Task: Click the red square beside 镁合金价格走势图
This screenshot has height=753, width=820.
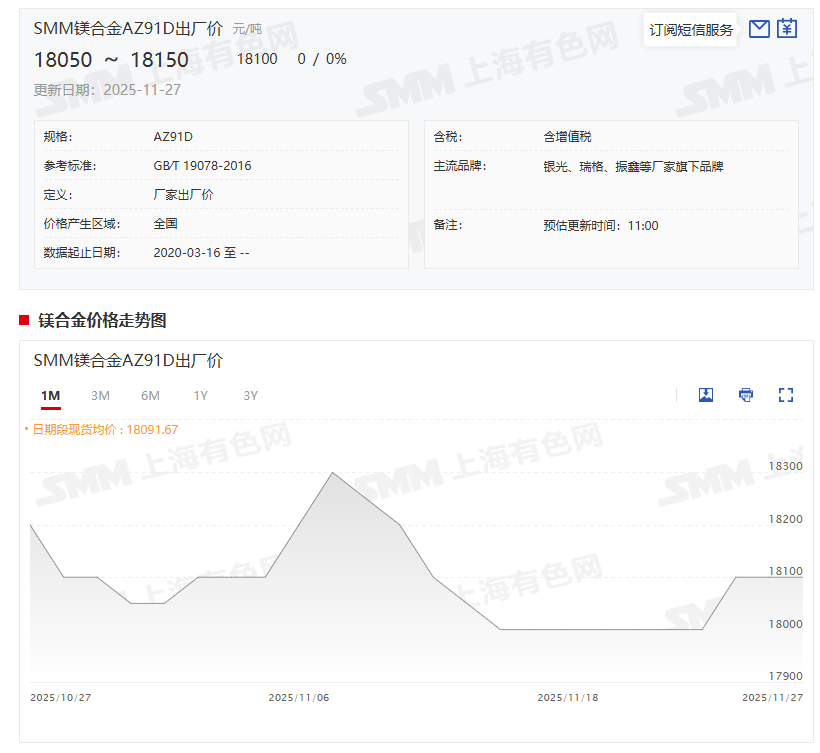Action: (x=24, y=320)
